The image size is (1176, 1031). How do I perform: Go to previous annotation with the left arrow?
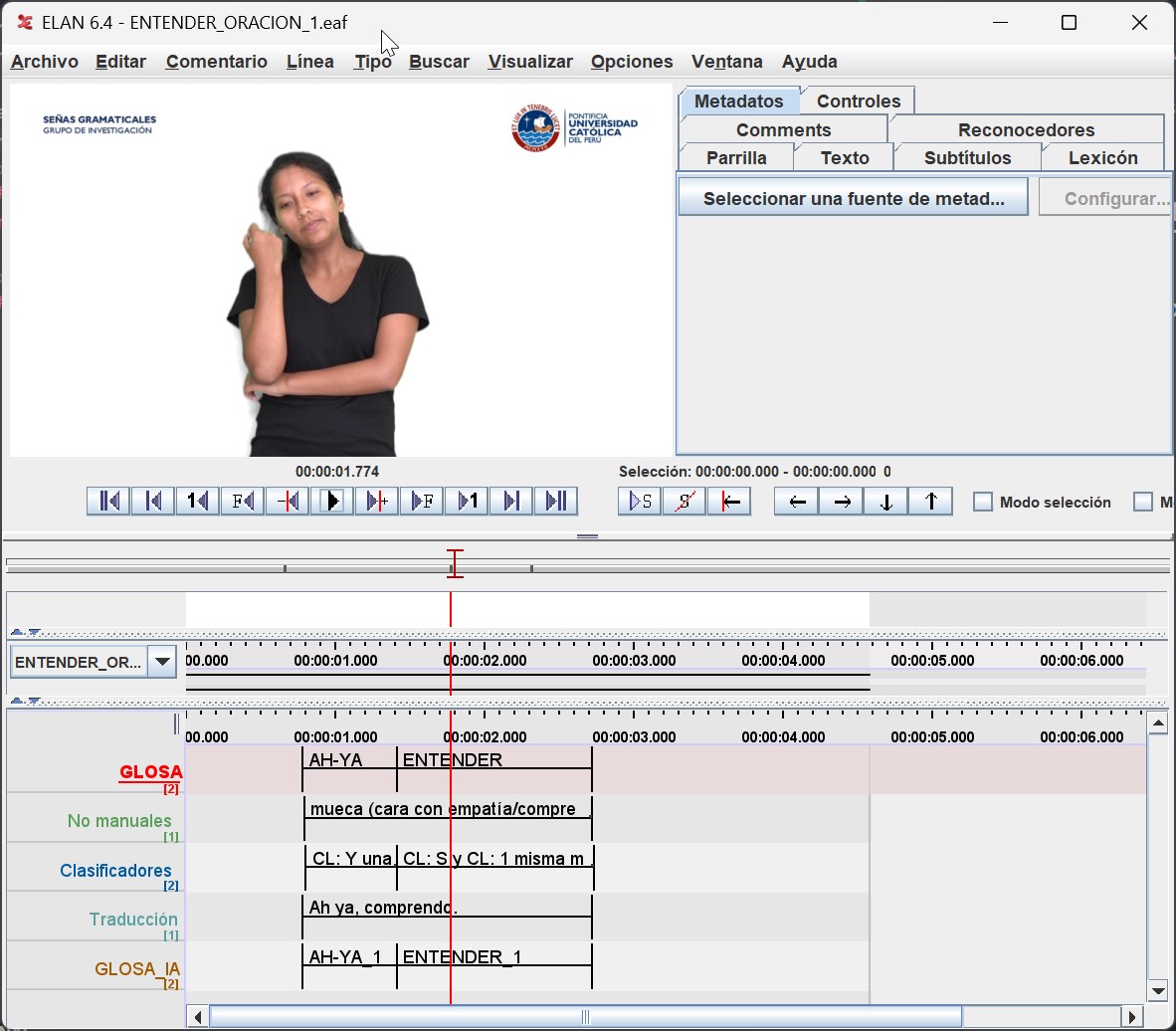[x=795, y=501]
